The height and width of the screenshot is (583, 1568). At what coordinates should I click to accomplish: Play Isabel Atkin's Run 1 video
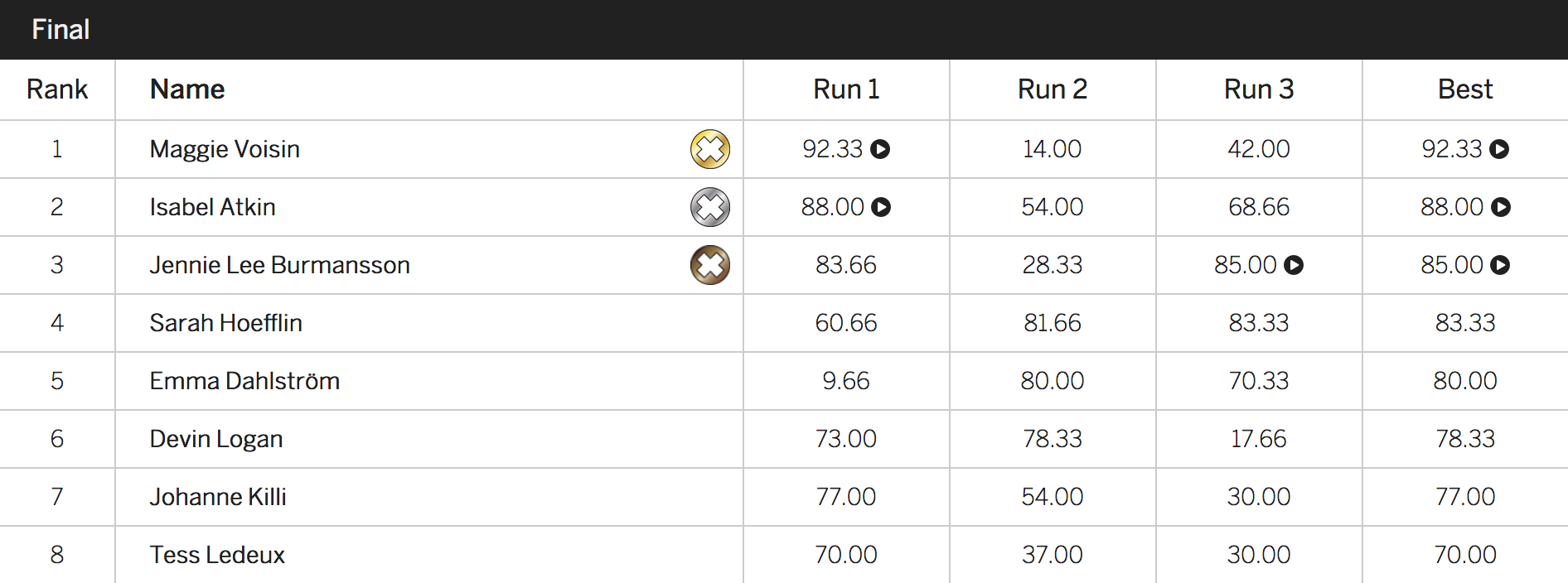click(x=881, y=207)
